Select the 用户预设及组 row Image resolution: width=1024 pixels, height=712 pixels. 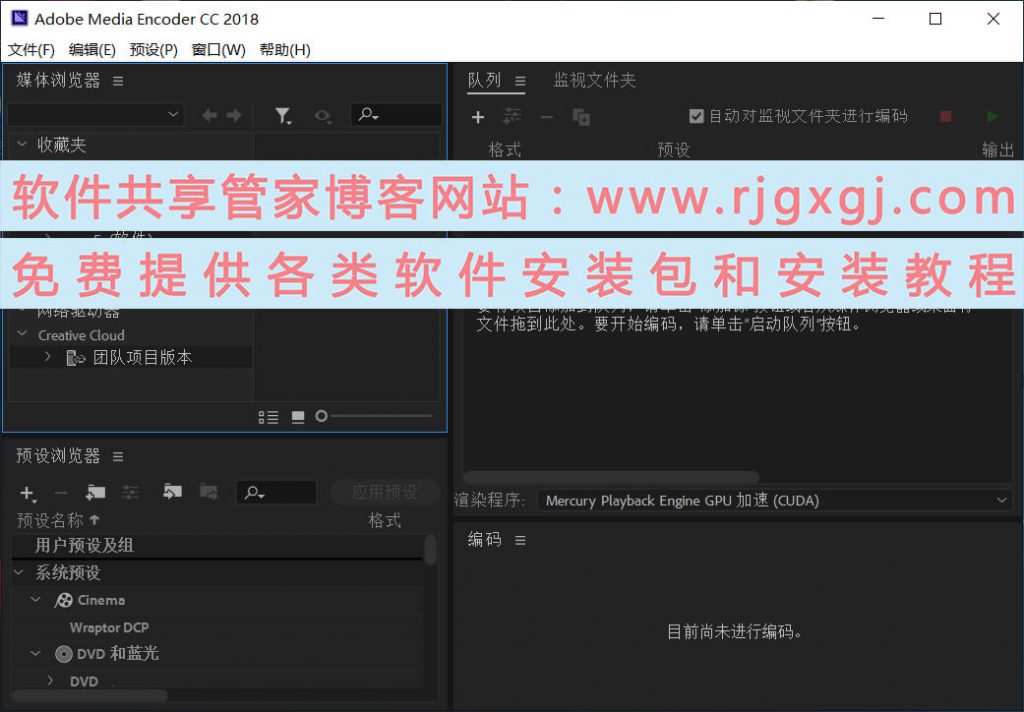216,545
